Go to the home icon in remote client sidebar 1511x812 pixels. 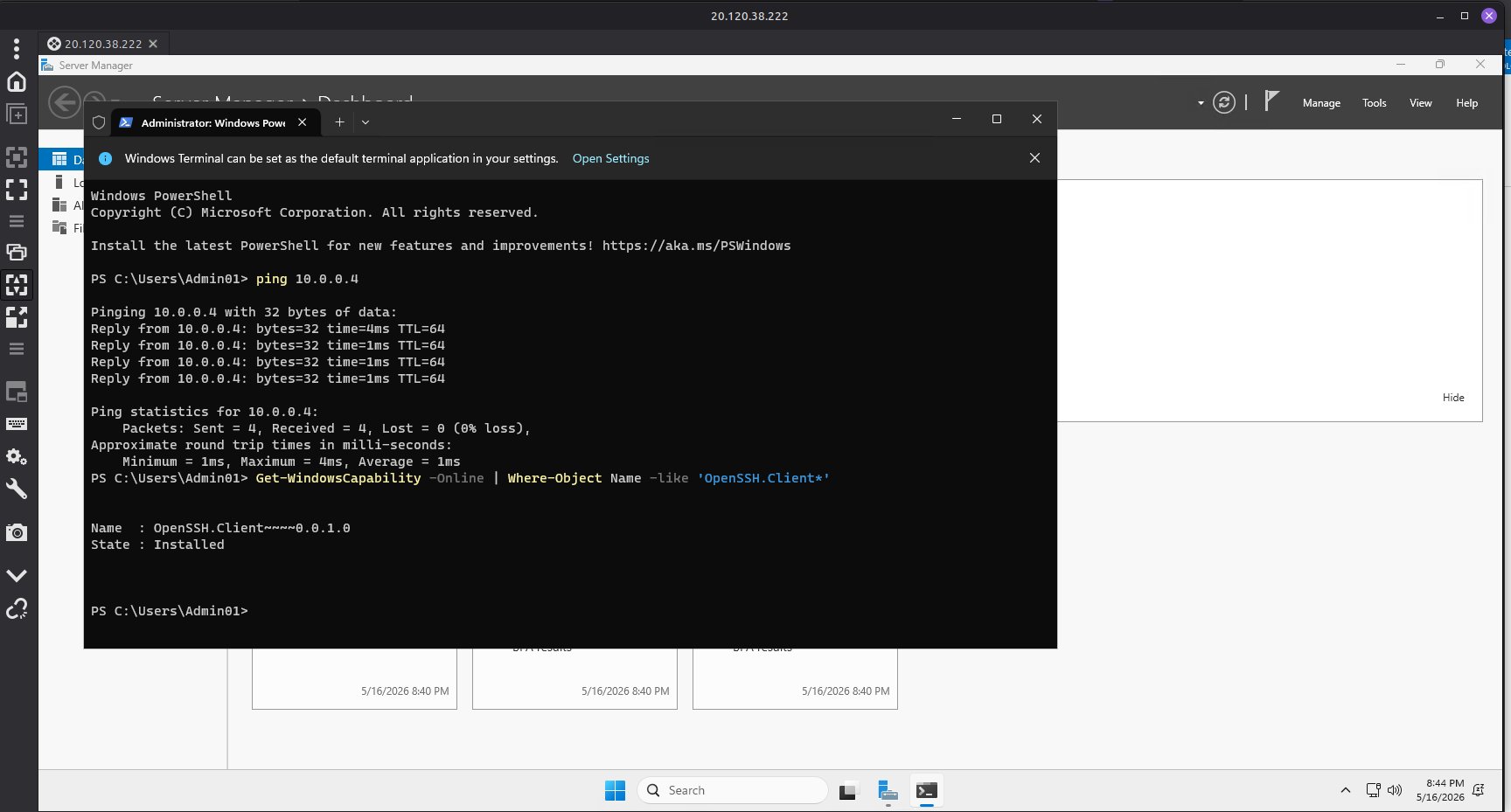17,81
